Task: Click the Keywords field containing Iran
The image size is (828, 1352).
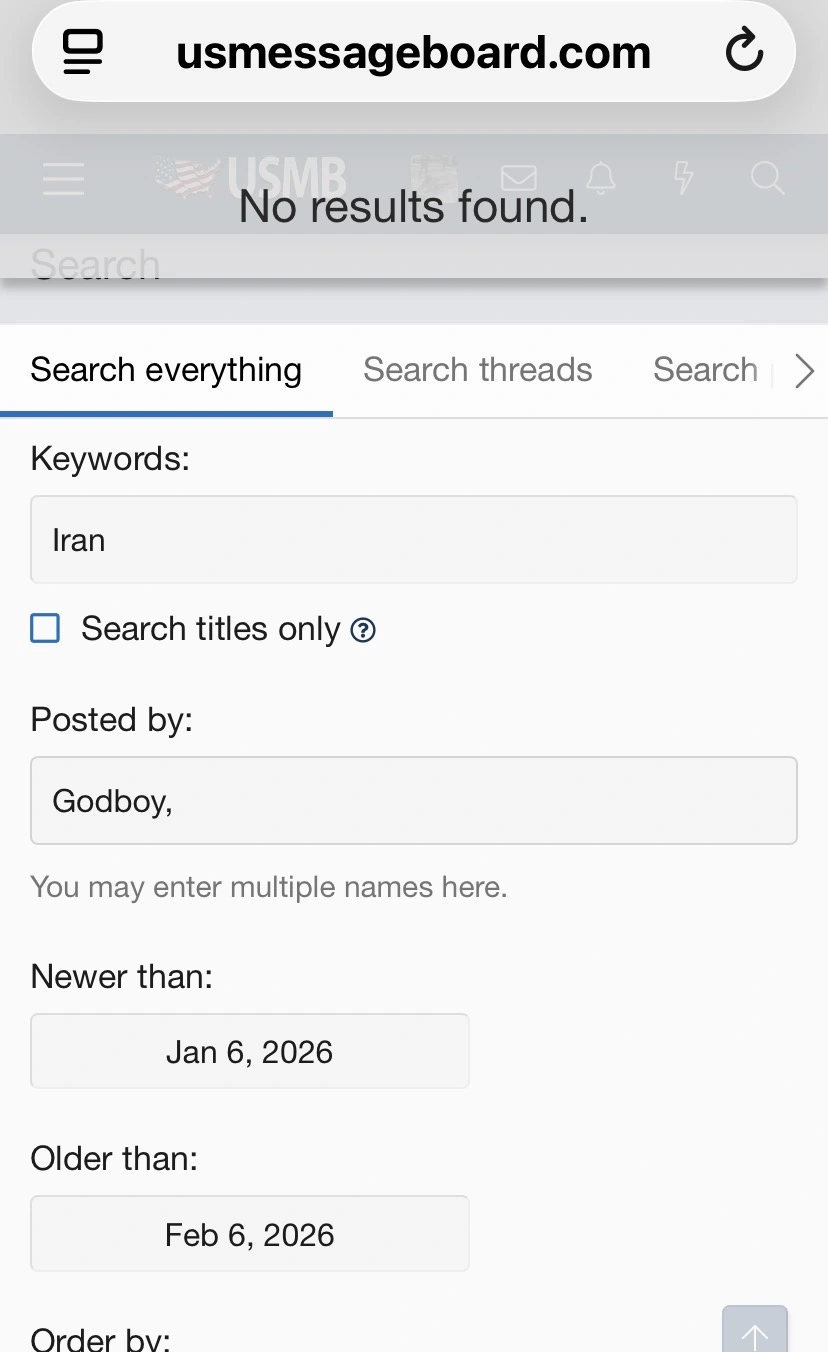Action: [414, 540]
